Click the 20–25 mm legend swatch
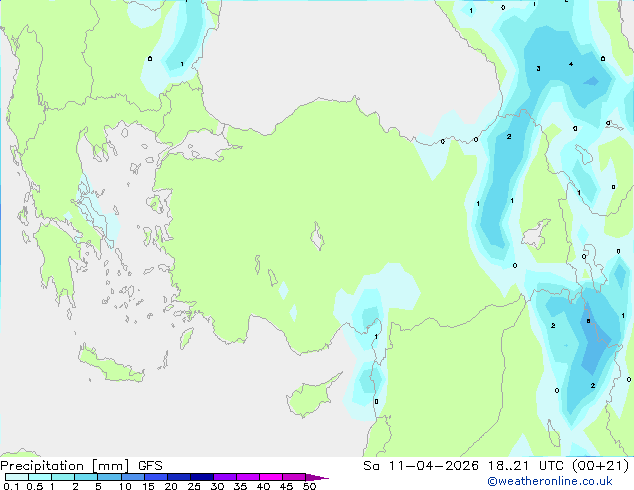The width and height of the screenshot is (634, 490). coord(178,477)
